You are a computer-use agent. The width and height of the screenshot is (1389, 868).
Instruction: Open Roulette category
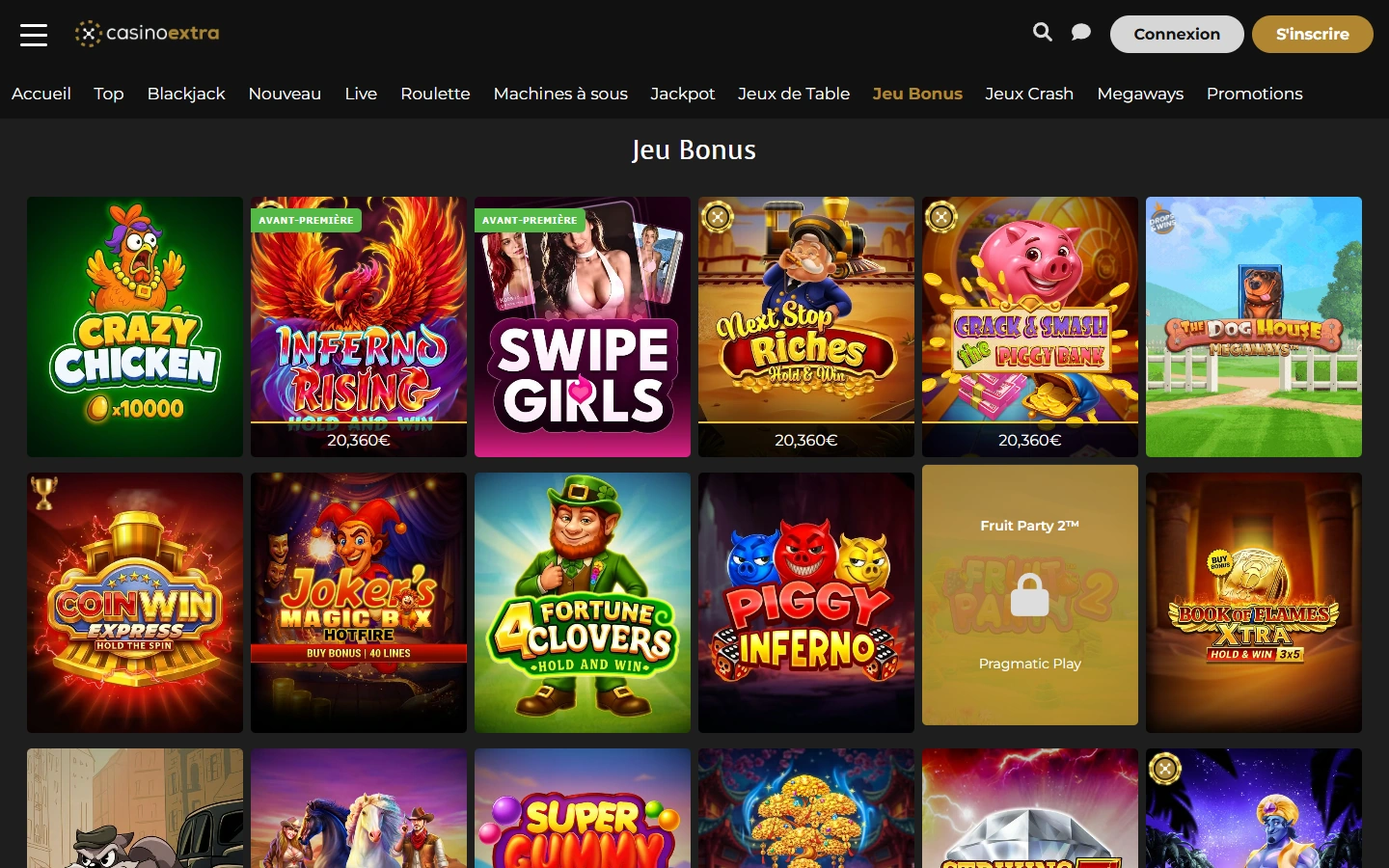tap(435, 94)
